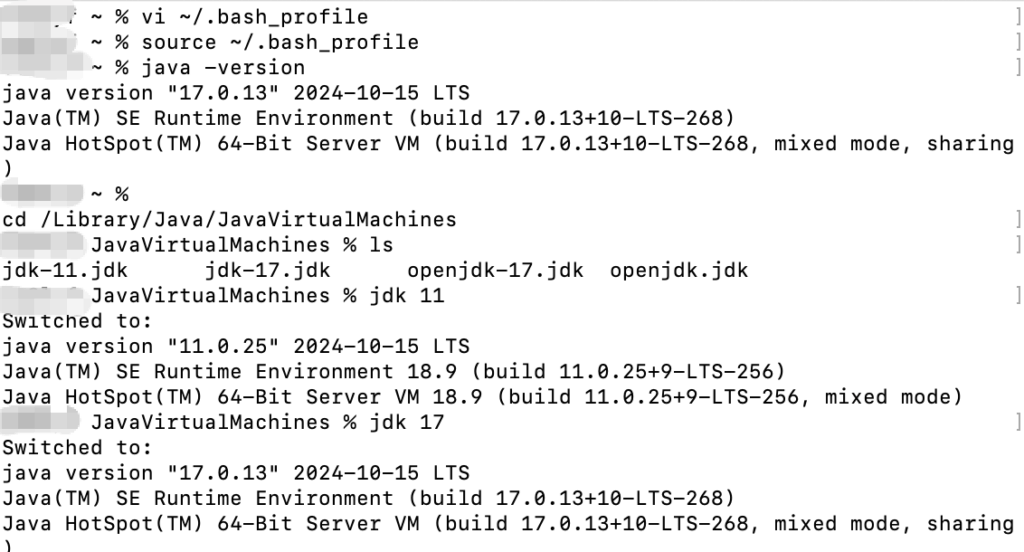Viewport: 1024px width, 552px height.
Task: Click the right bracket marker beside 'java -version' line
Action: (x=1017, y=67)
